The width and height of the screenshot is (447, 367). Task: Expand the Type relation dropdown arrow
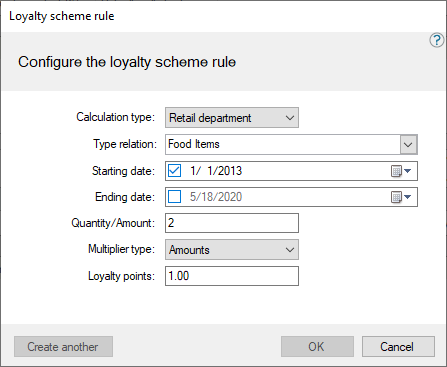[x=408, y=145]
